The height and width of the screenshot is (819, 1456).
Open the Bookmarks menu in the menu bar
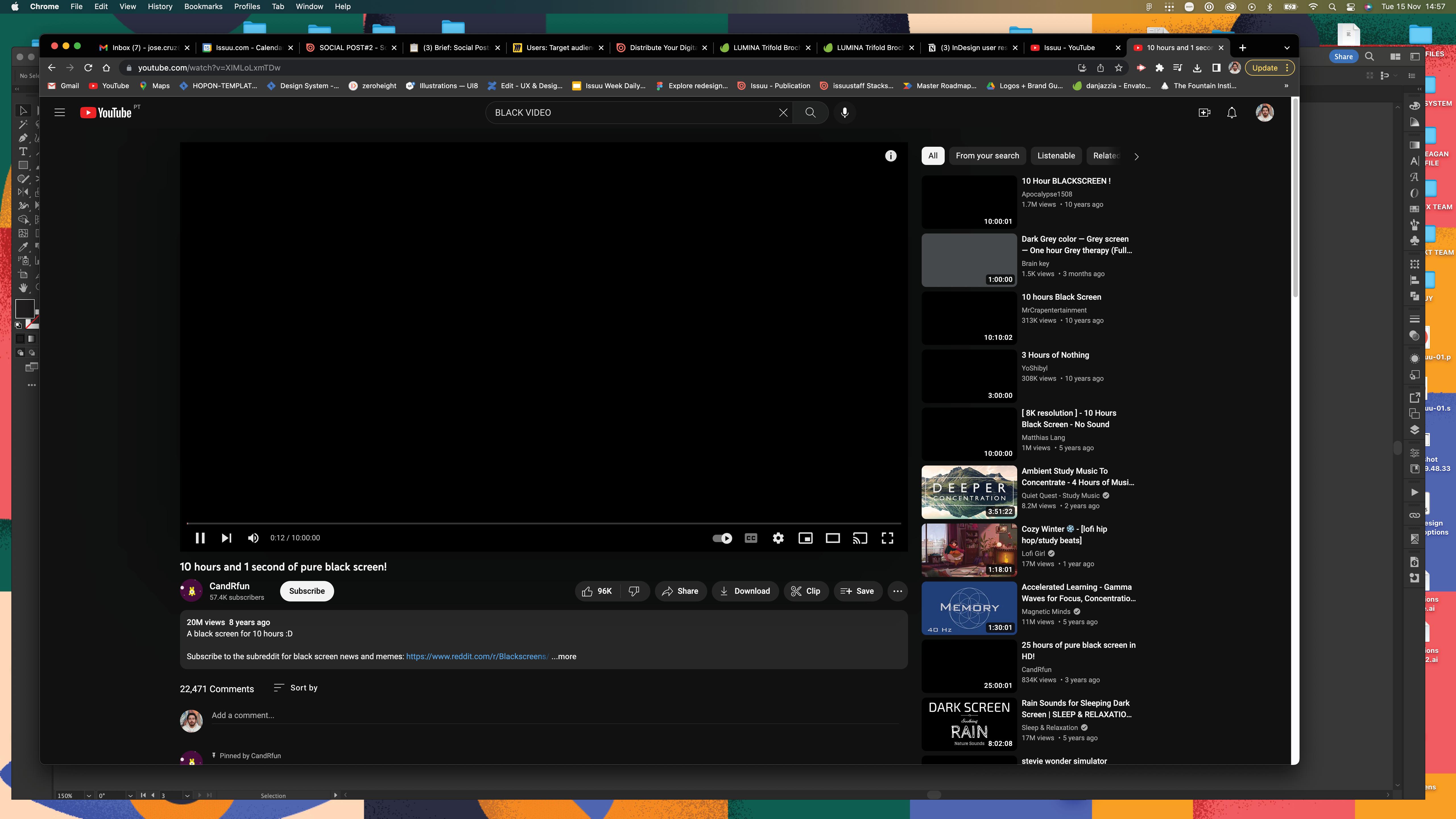pyautogui.click(x=203, y=6)
